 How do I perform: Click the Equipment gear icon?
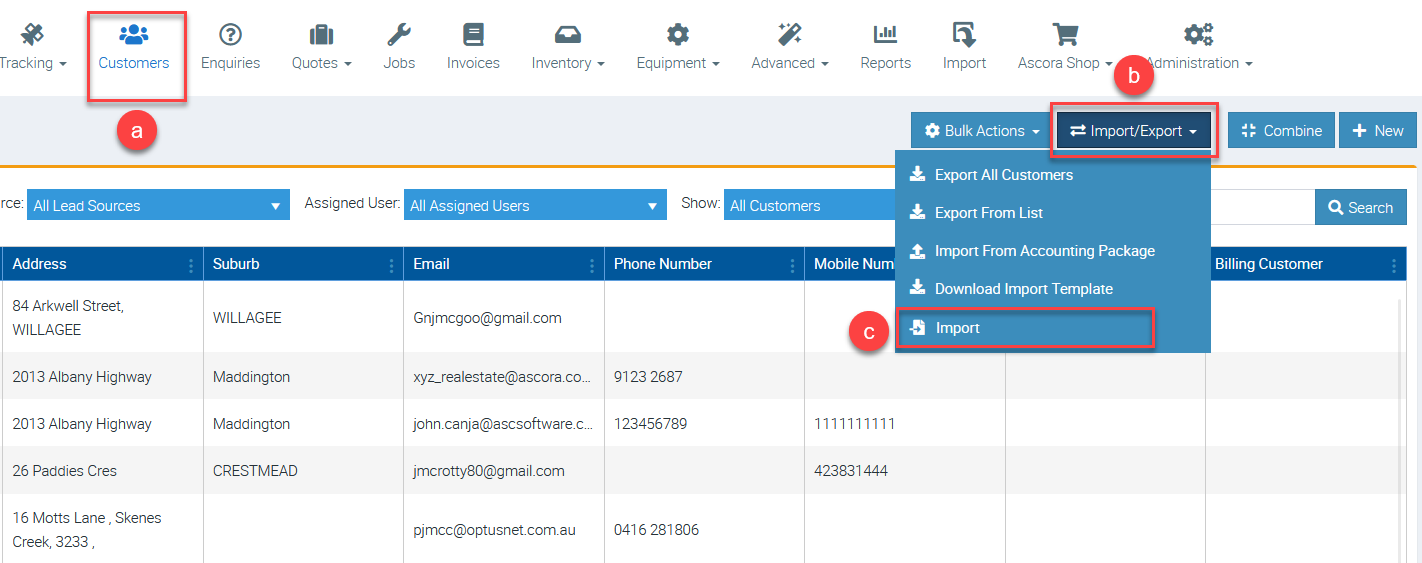click(x=677, y=36)
